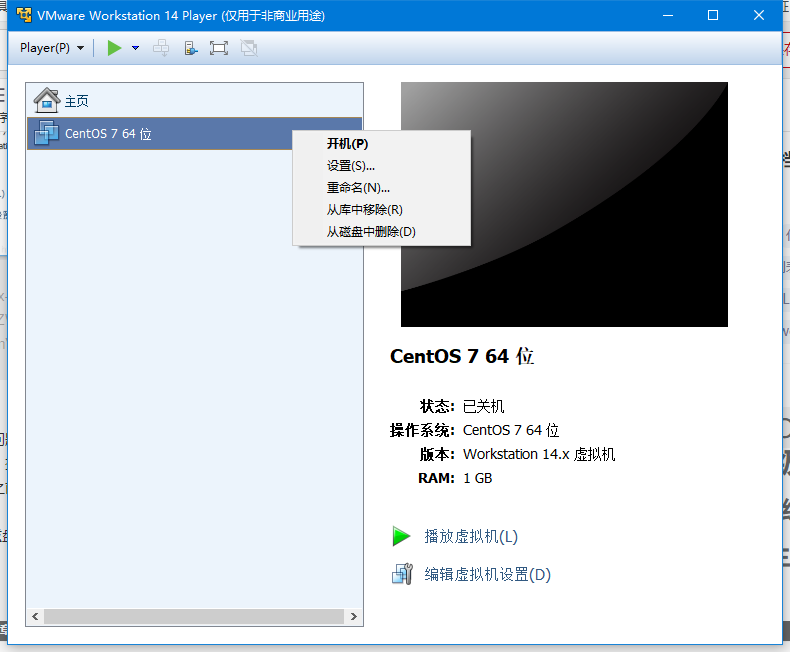This screenshot has width=790, height=652.
Task: Click the CentOS 7 64 位 heading title
Action: click(x=462, y=356)
